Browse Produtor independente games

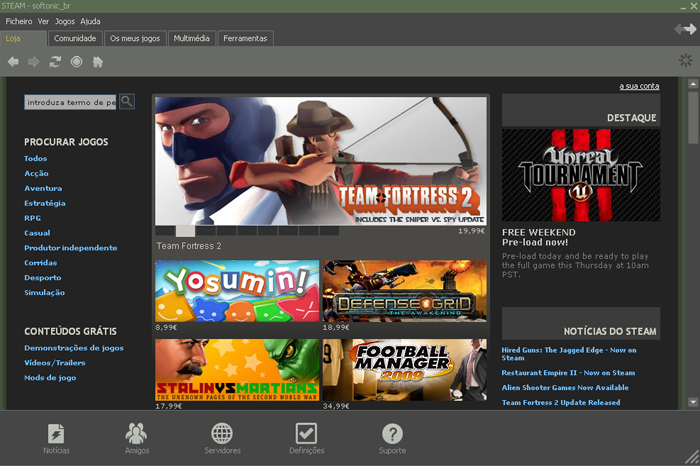(71, 248)
